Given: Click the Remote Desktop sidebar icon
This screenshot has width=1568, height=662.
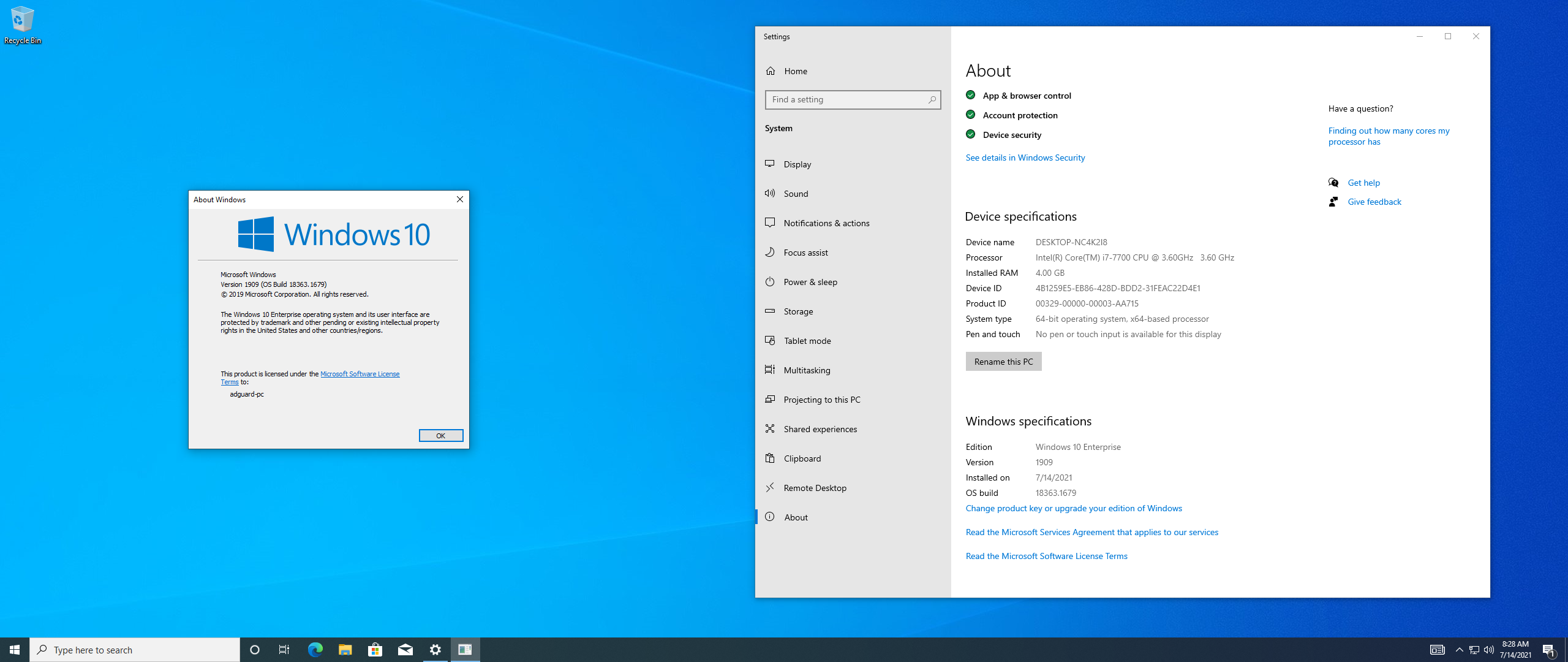Looking at the screenshot, I should pyautogui.click(x=770, y=487).
